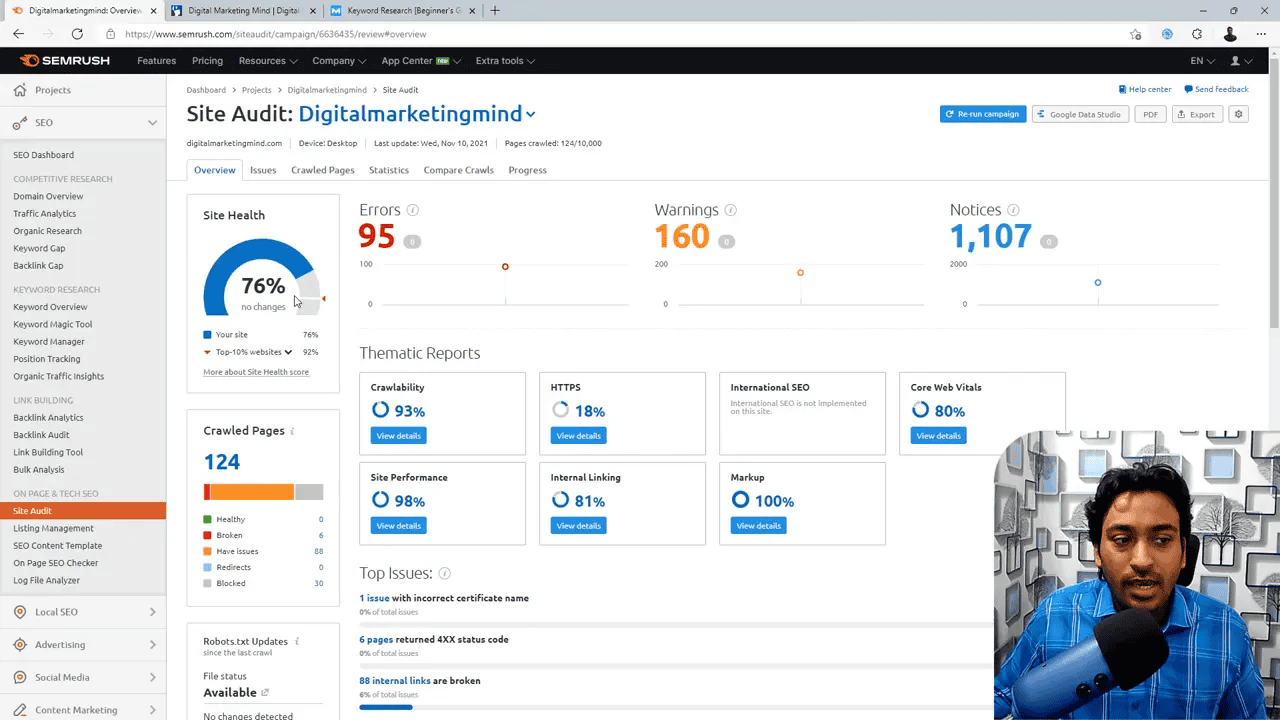Open the Local SEO location-pin icon
Viewport: 1280px width, 720px height.
(x=19, y=611)
